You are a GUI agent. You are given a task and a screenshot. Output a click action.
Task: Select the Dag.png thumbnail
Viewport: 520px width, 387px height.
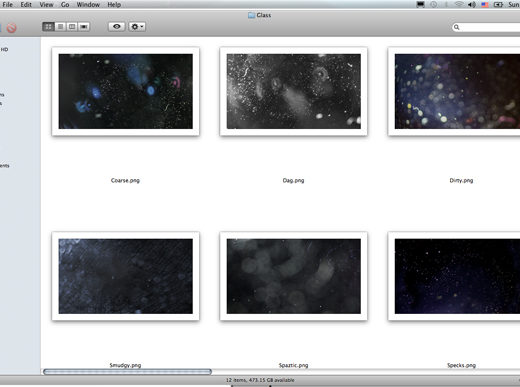pos(294,91)
